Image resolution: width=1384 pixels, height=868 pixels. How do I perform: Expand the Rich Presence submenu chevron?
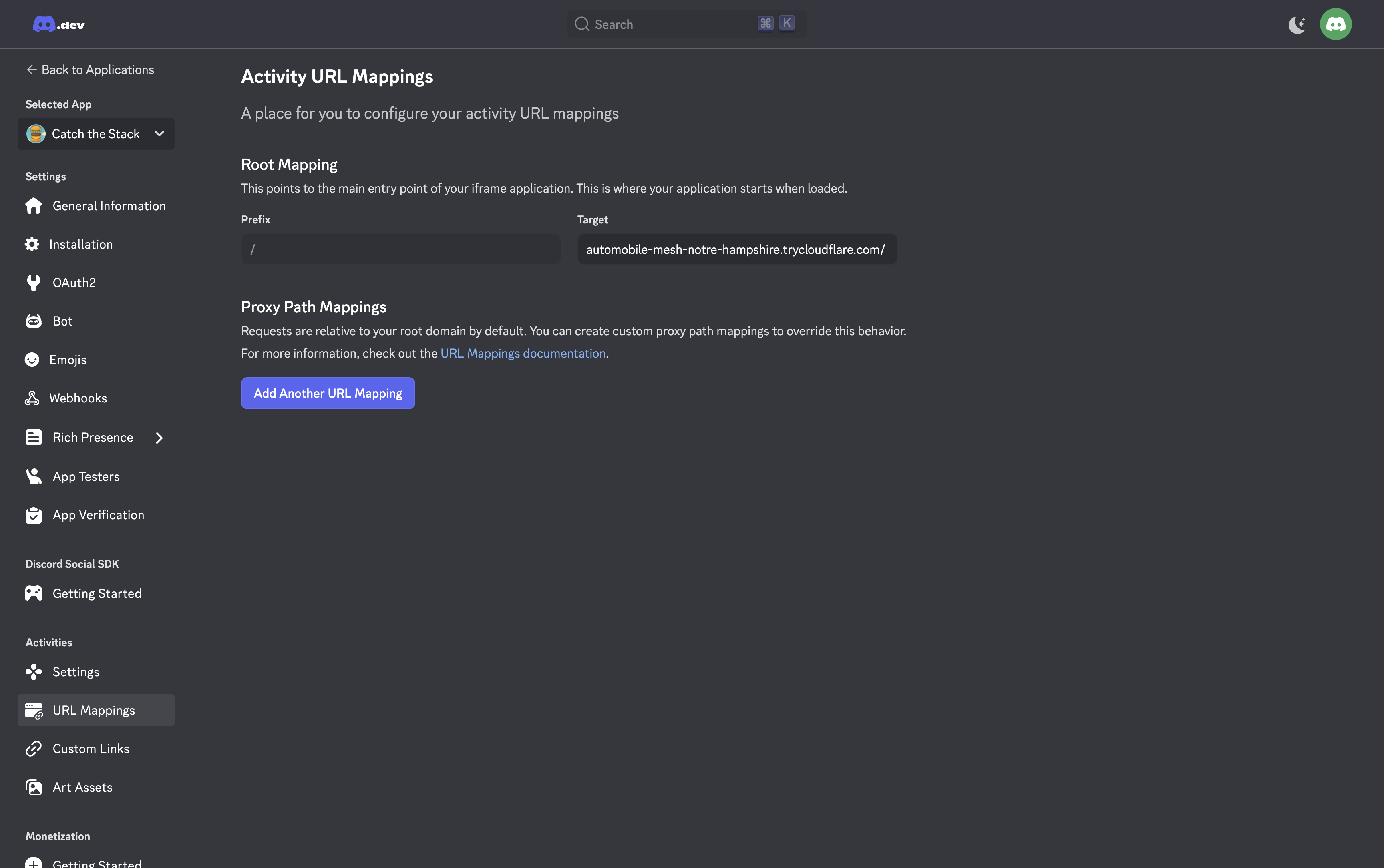(159, 438)
